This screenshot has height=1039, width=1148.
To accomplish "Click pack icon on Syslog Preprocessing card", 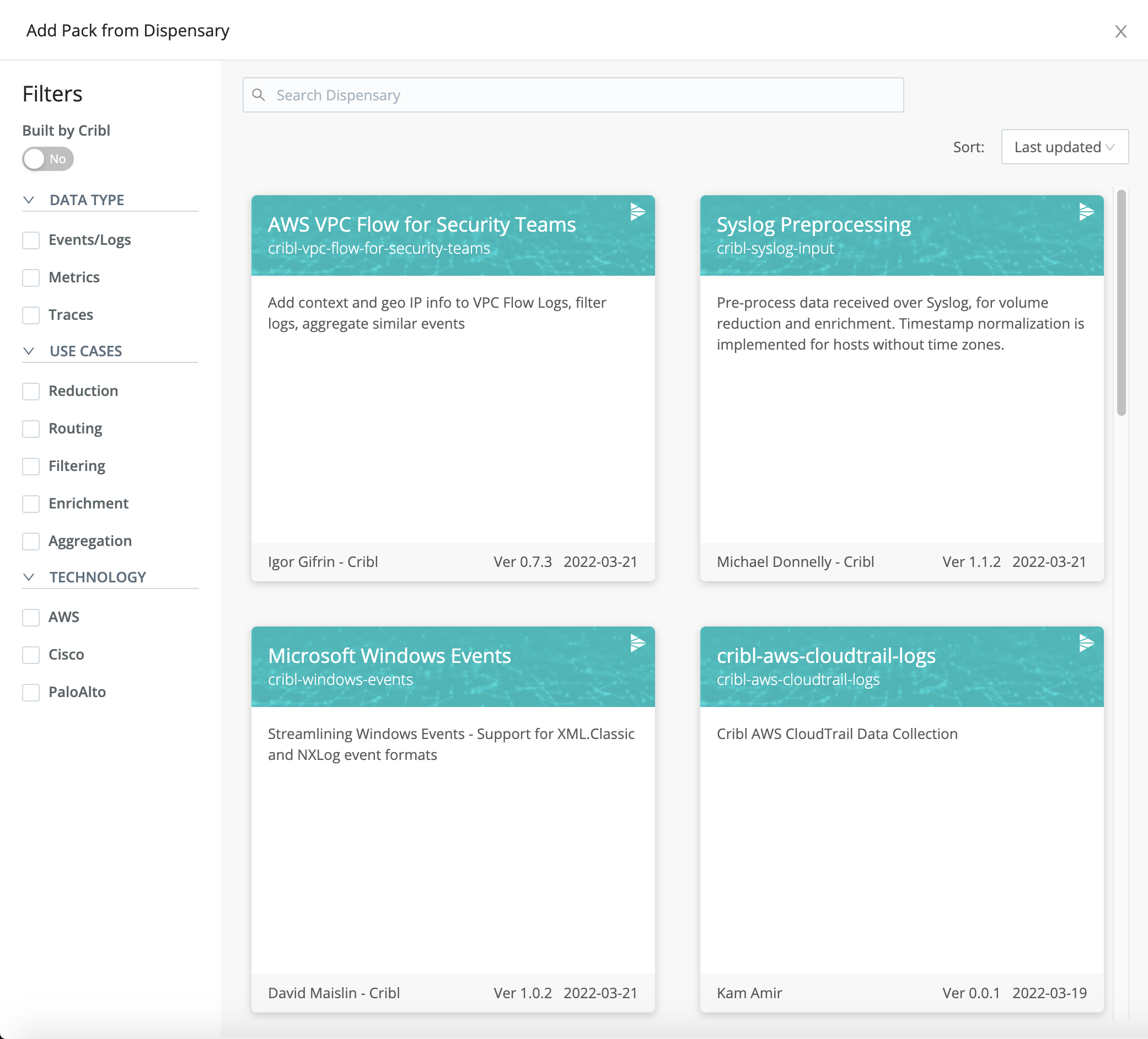I will click(1086, 212).
